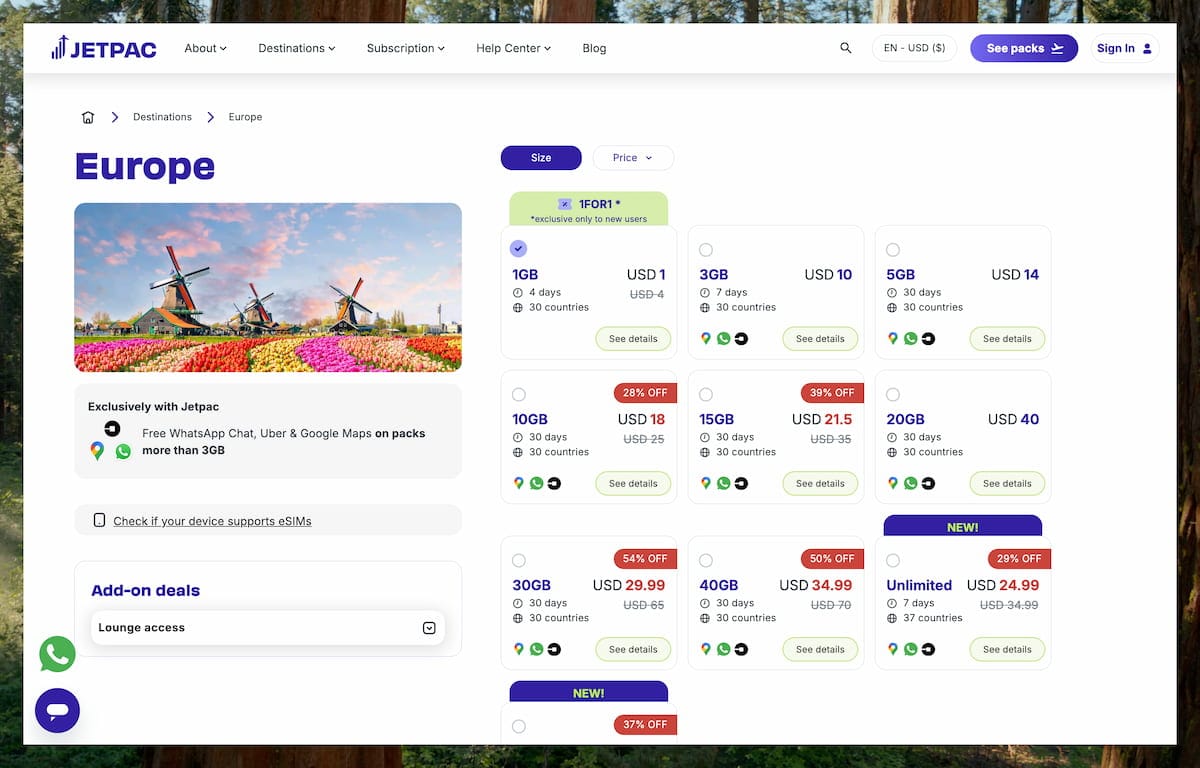See details for the 20GB pack

coord(1007,484)
